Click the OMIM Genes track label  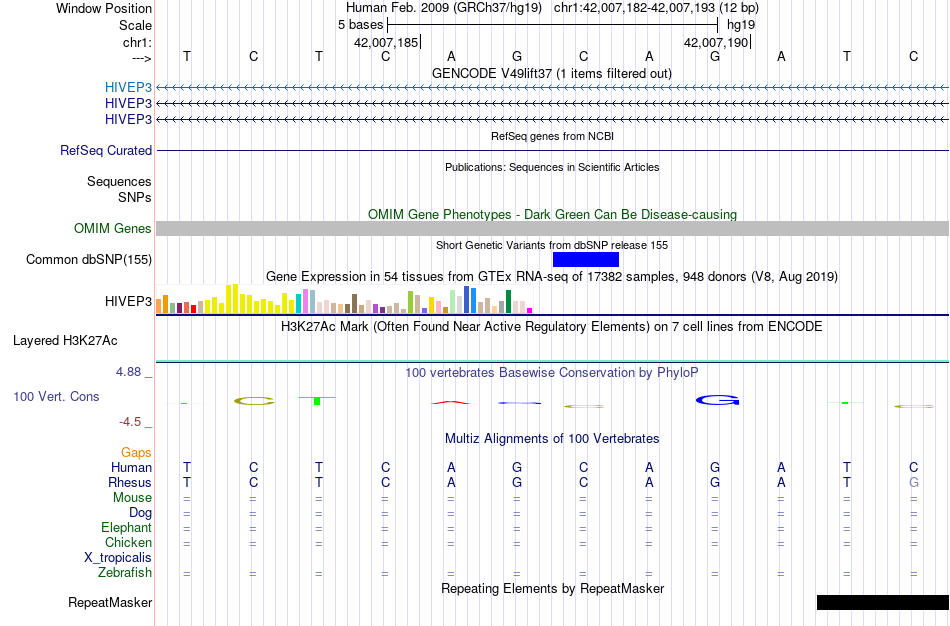click(113, 228)
